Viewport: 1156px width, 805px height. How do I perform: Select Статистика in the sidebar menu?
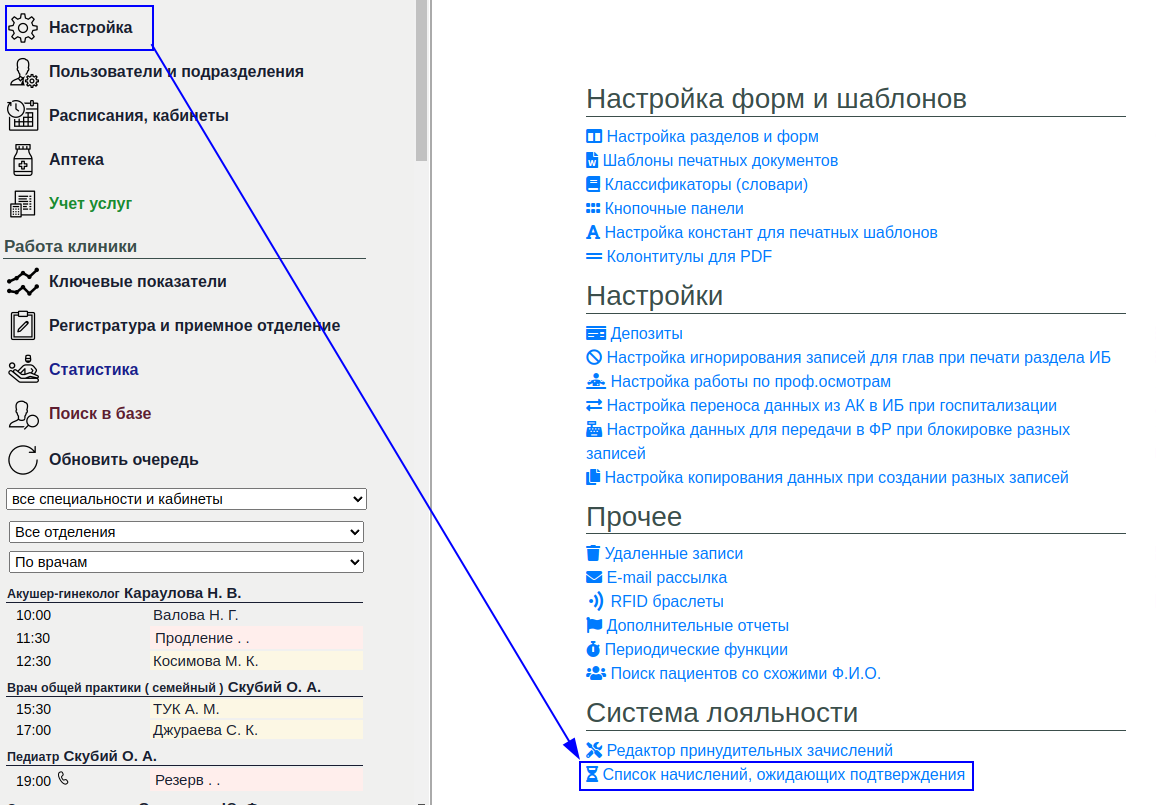point(93,370)
